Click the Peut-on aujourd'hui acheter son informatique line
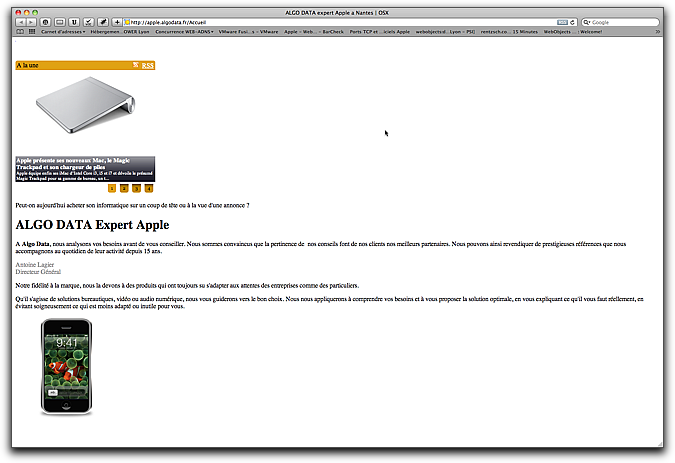 tap(132, 205)
